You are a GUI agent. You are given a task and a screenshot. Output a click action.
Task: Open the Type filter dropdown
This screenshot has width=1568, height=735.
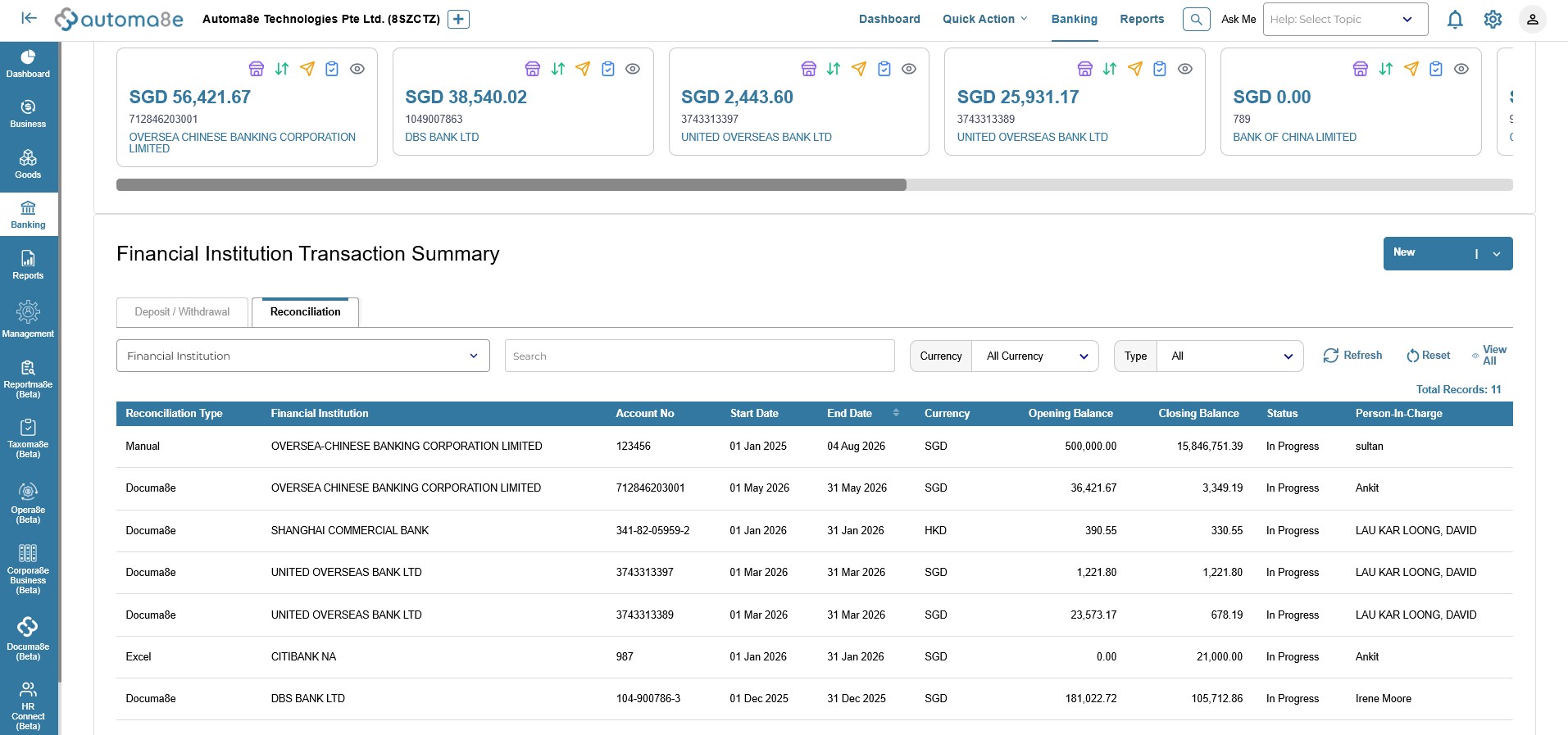click(x=1230, y=356)
